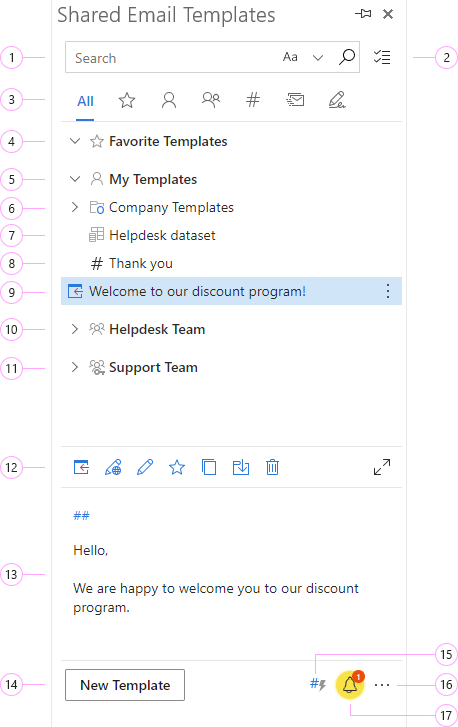Screen dimensions: 458x727
Task: Open the multi-select checklist icon
Action: point(382,57)
